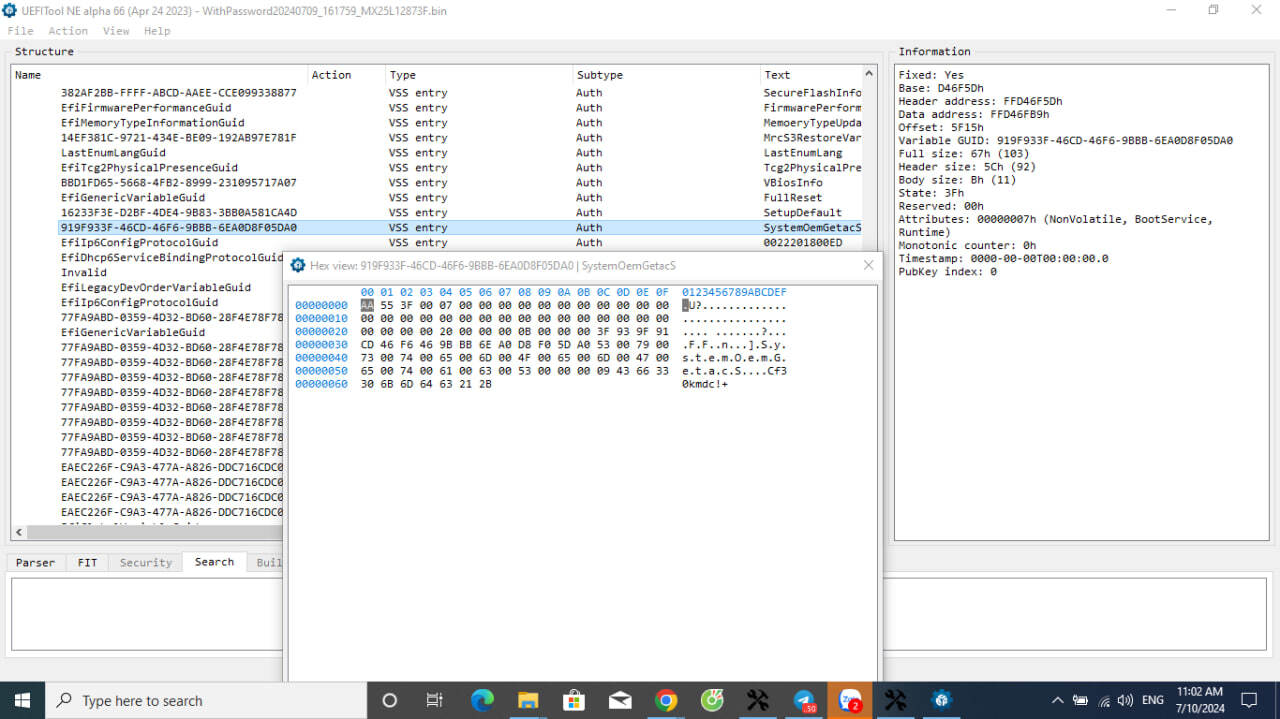Close the Hex view dialog
1280x719 pixels.
[x=868, y=265]
